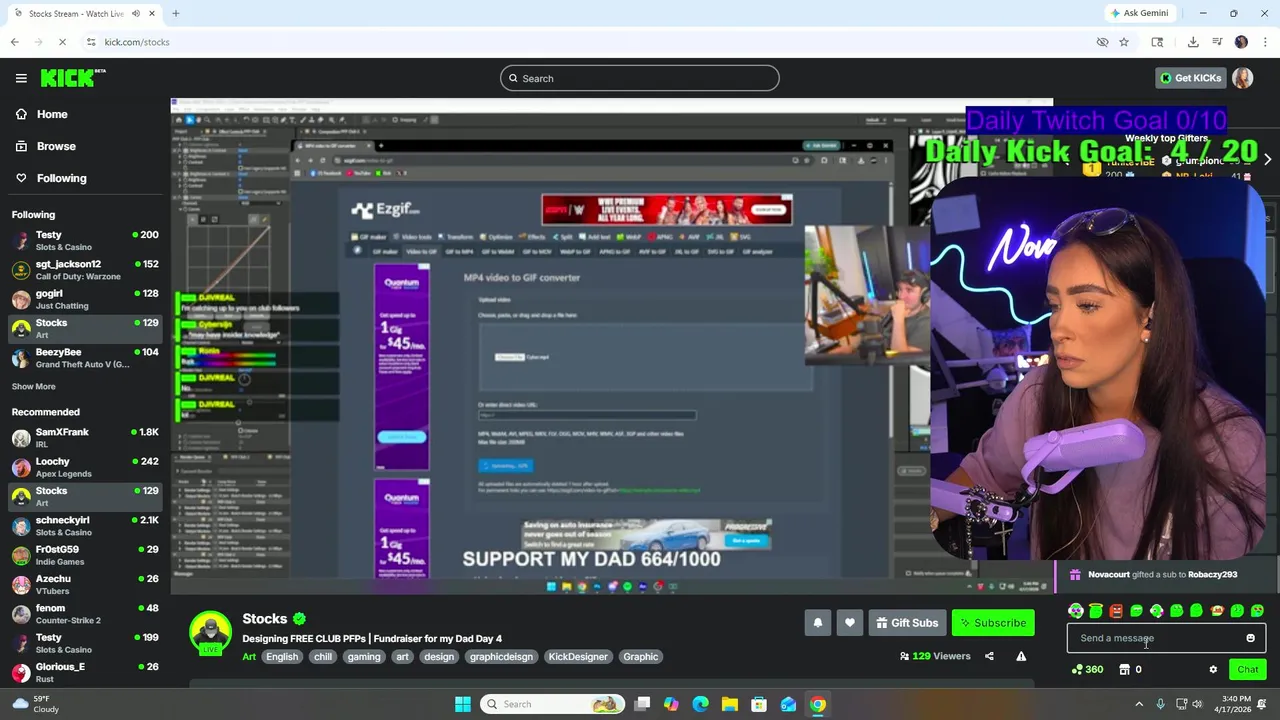The height and width of the screenshot is (720, 1280).
Task: Click the KICK logo
Action: click(x=73, y=78)
